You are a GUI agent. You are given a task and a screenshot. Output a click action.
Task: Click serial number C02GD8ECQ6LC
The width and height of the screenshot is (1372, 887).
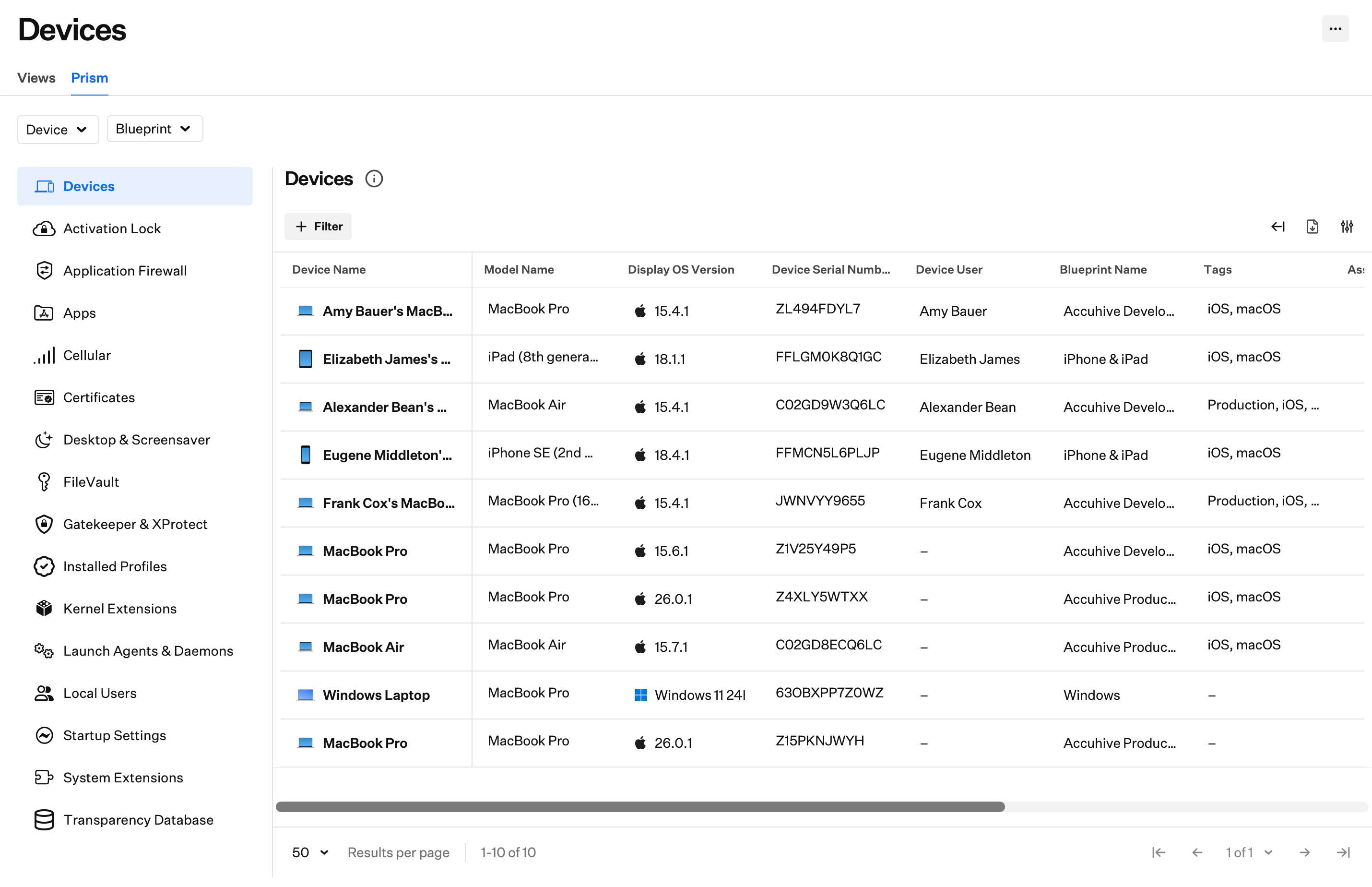(x=828, y=645)
